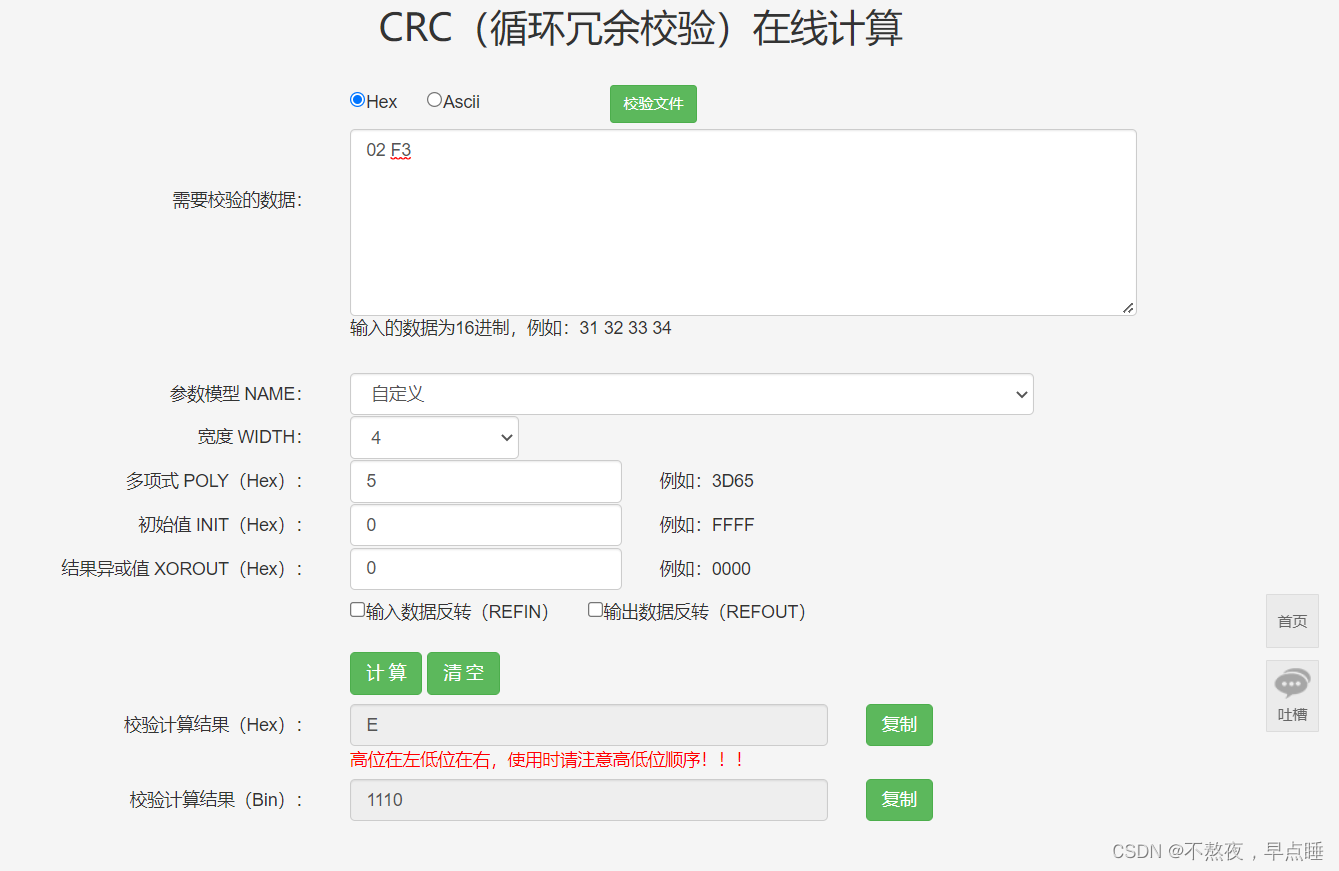
Task: Click the page title CRC 在线计算
Action: pyautogui.click(x=641, y=29)
